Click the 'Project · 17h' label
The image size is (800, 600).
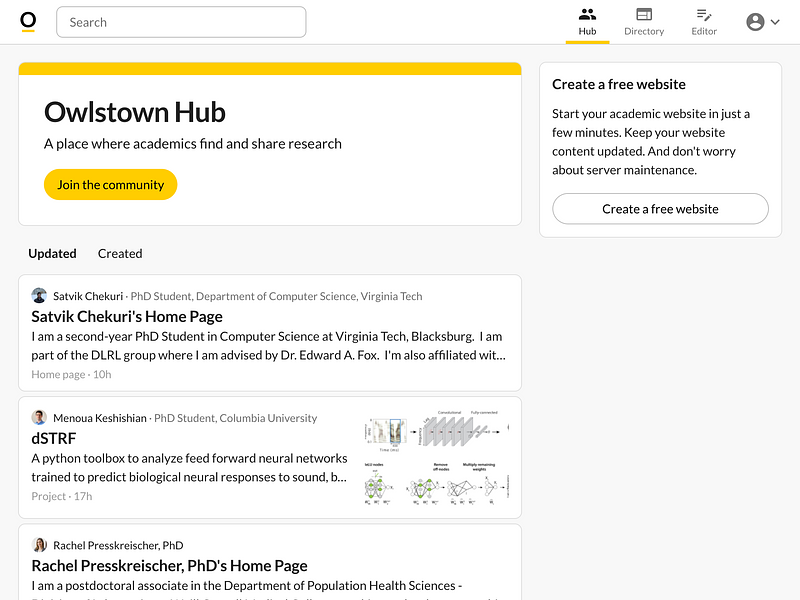tap(62, 496)
